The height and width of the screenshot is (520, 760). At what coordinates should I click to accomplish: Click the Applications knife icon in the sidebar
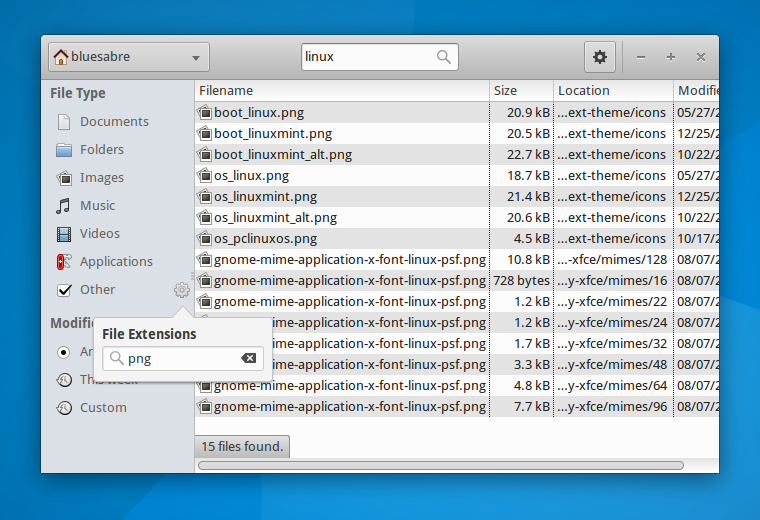click(x=64, y=262)
